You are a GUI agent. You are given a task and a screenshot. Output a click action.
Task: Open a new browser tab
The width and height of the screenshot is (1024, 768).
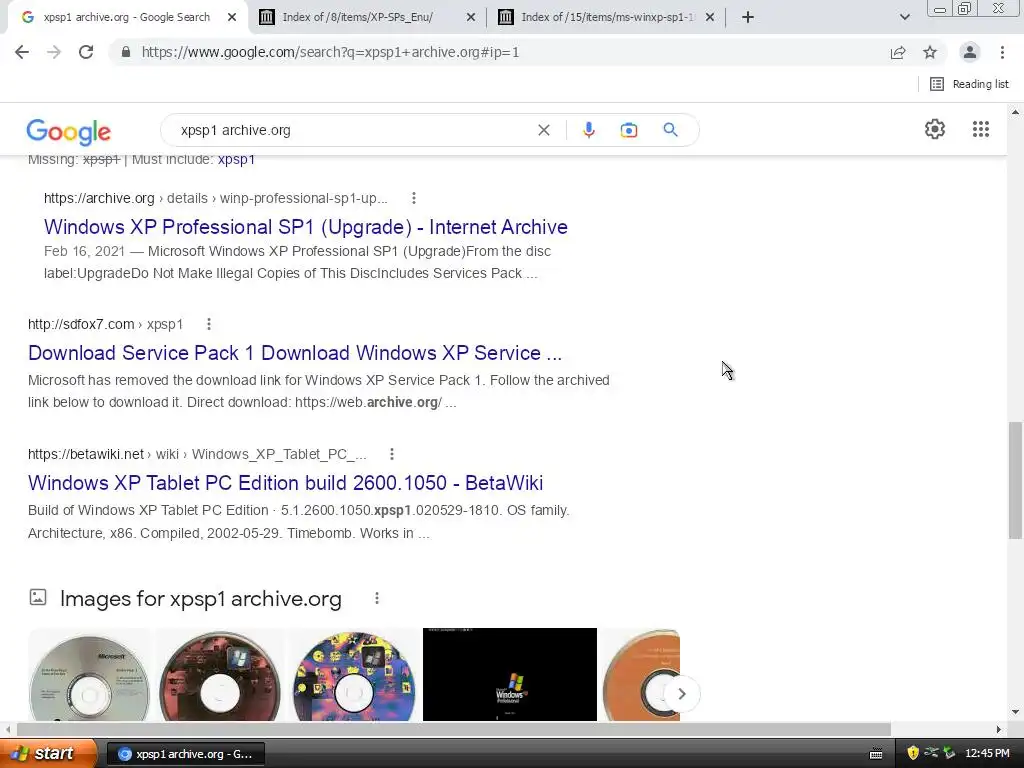click(x=748, y=17)
